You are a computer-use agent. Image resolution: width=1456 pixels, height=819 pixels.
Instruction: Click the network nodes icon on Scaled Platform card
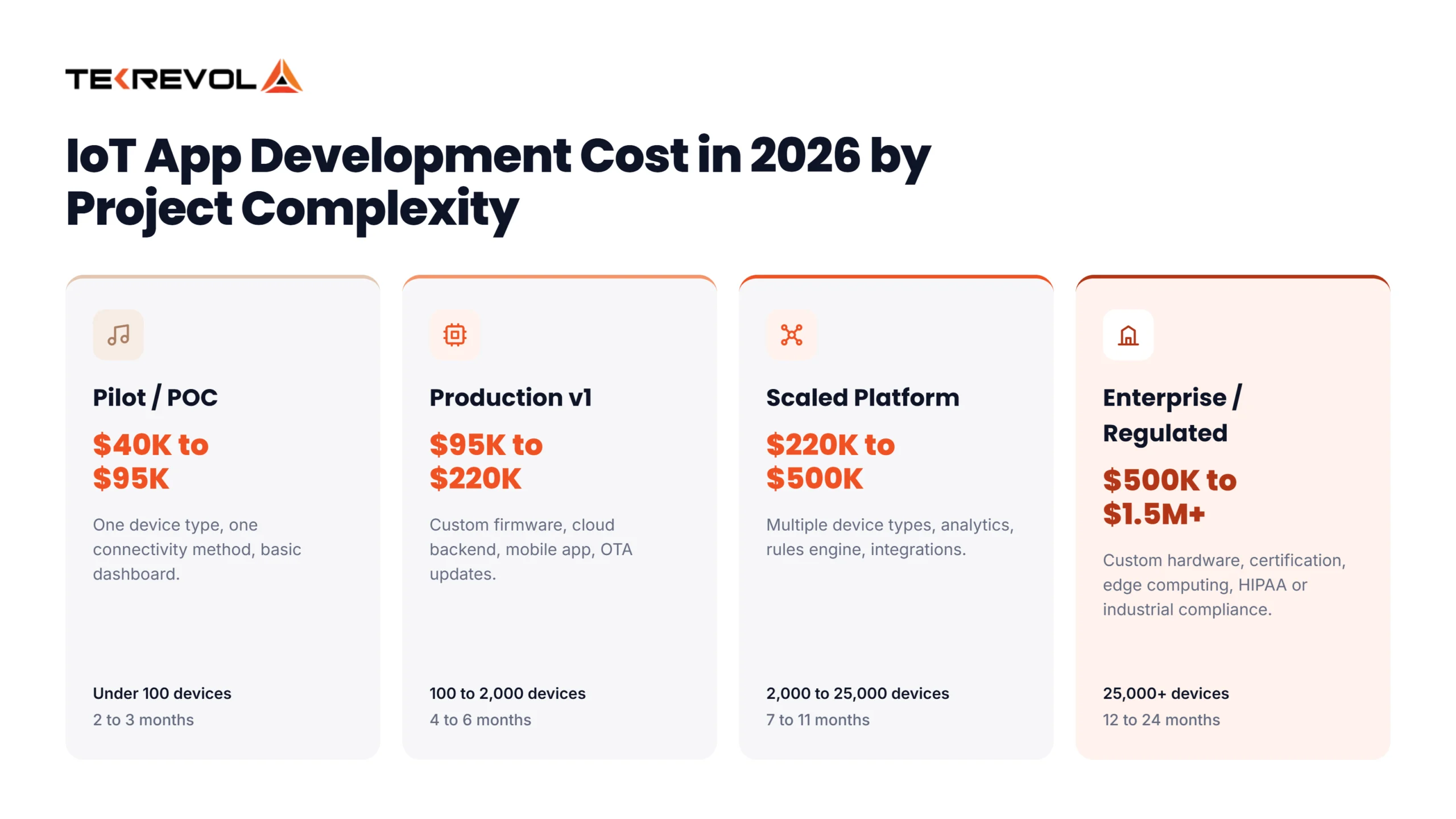pos(792,335)
